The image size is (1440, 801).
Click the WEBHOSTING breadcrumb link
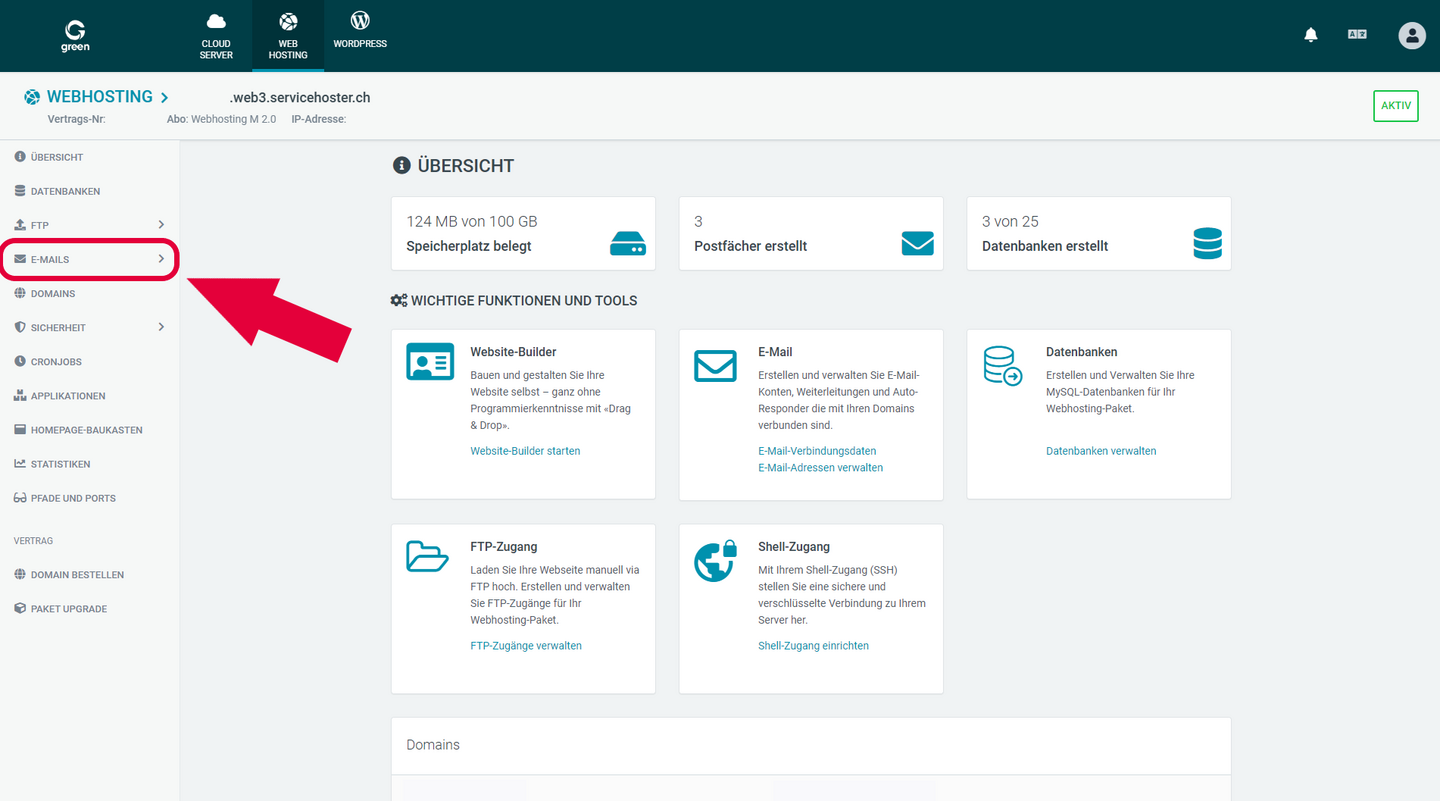[98, 97]
